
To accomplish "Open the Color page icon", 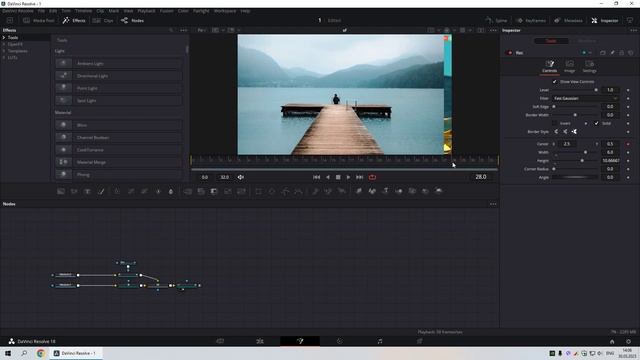I will [x=340, y=341].
